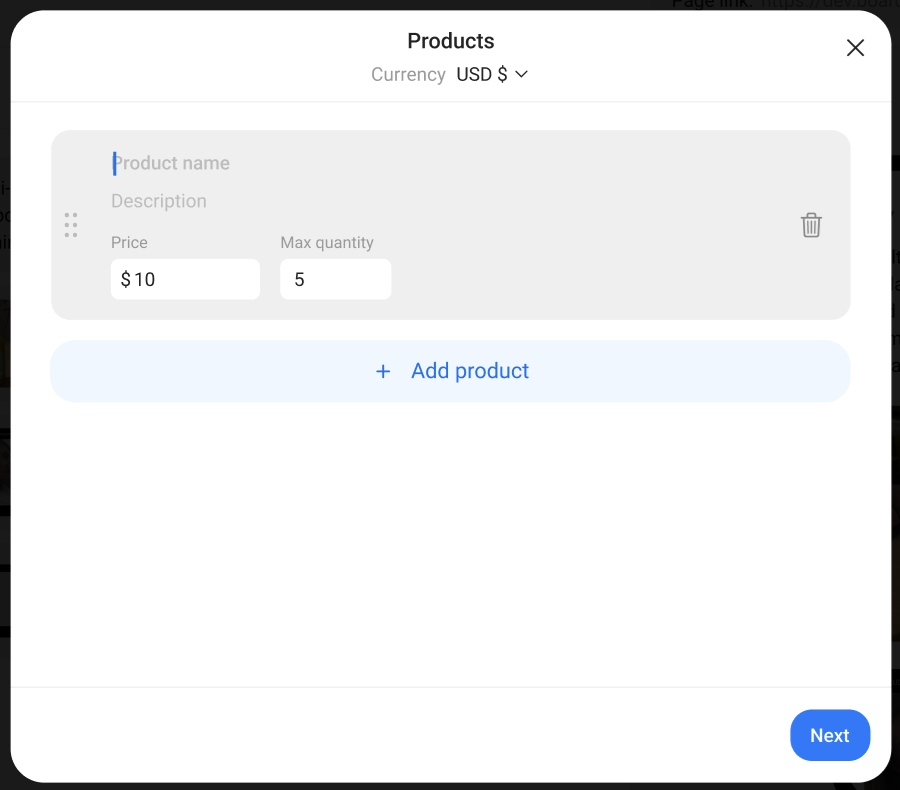The height and width of the screenshot is (790, 900).
Task: Click the plus icon beside Add product
Action: coord(383,371)
